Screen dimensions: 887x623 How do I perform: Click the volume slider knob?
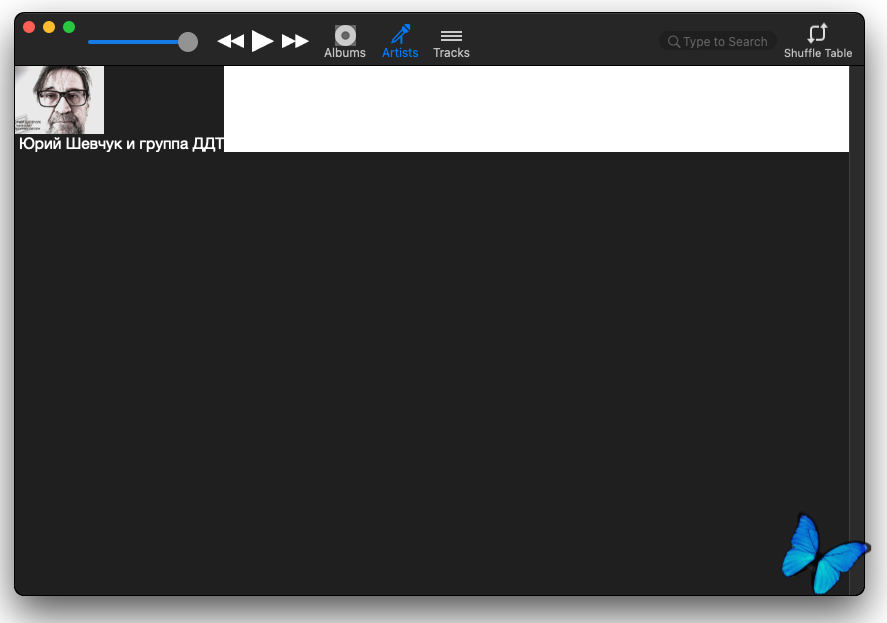(187, 42)
